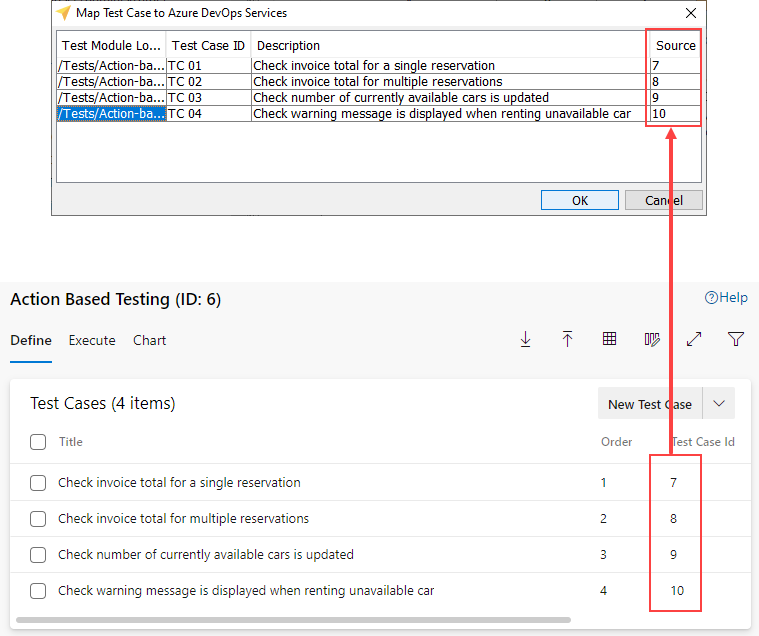Click Test Case Id 10 in the list
Image resolution: width=759 pixels, height=636 pixels.
[x=677, y=591]
